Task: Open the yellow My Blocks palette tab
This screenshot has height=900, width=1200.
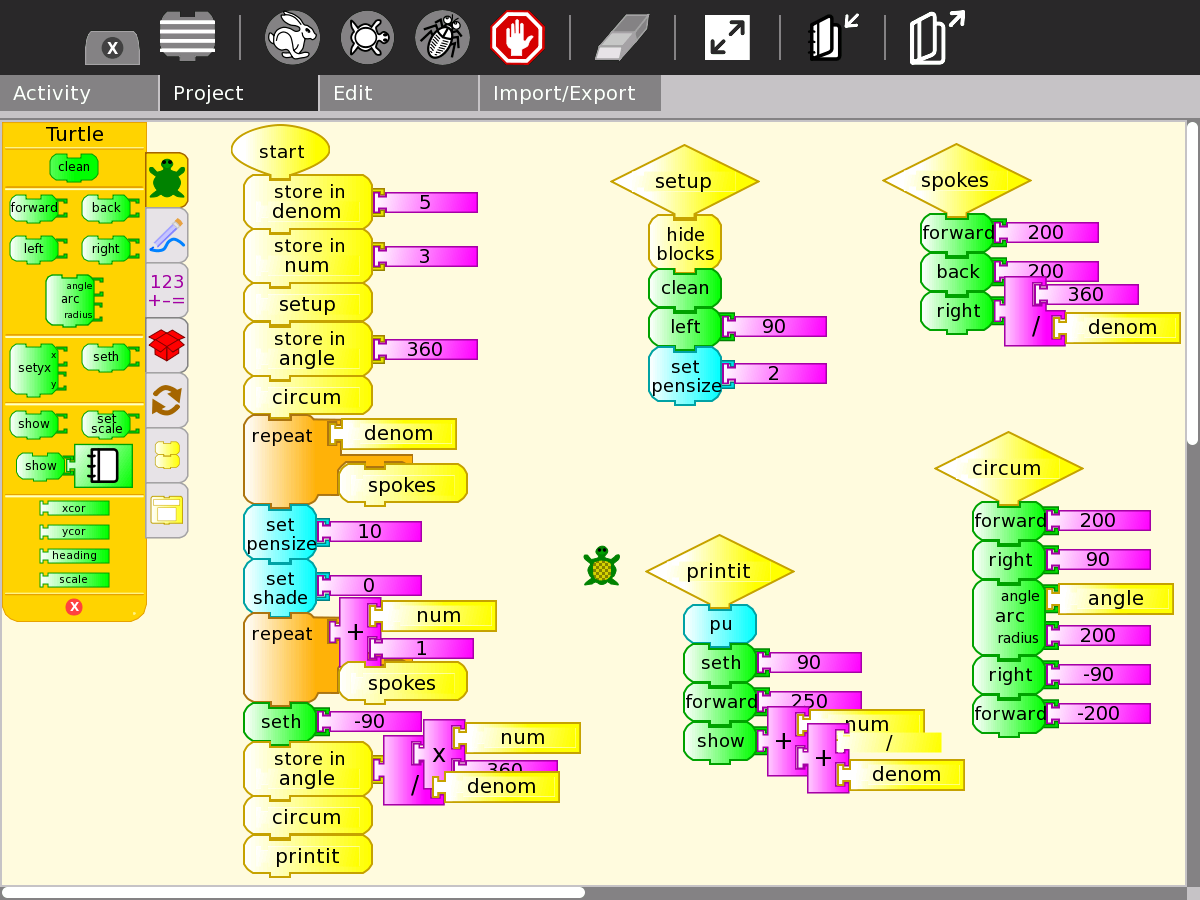Action: (x=167, y=455)
